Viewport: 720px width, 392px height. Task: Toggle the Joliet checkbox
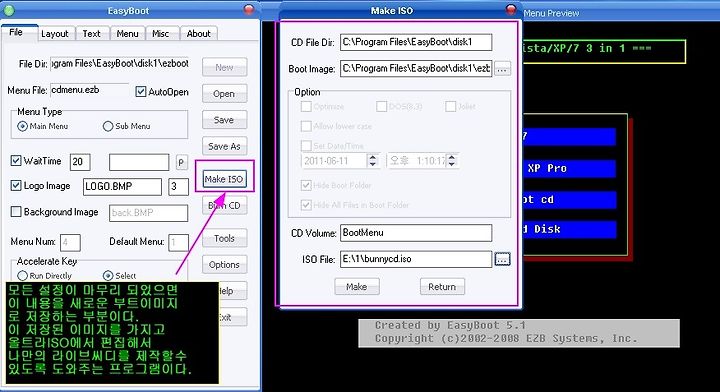coord(450,106)
